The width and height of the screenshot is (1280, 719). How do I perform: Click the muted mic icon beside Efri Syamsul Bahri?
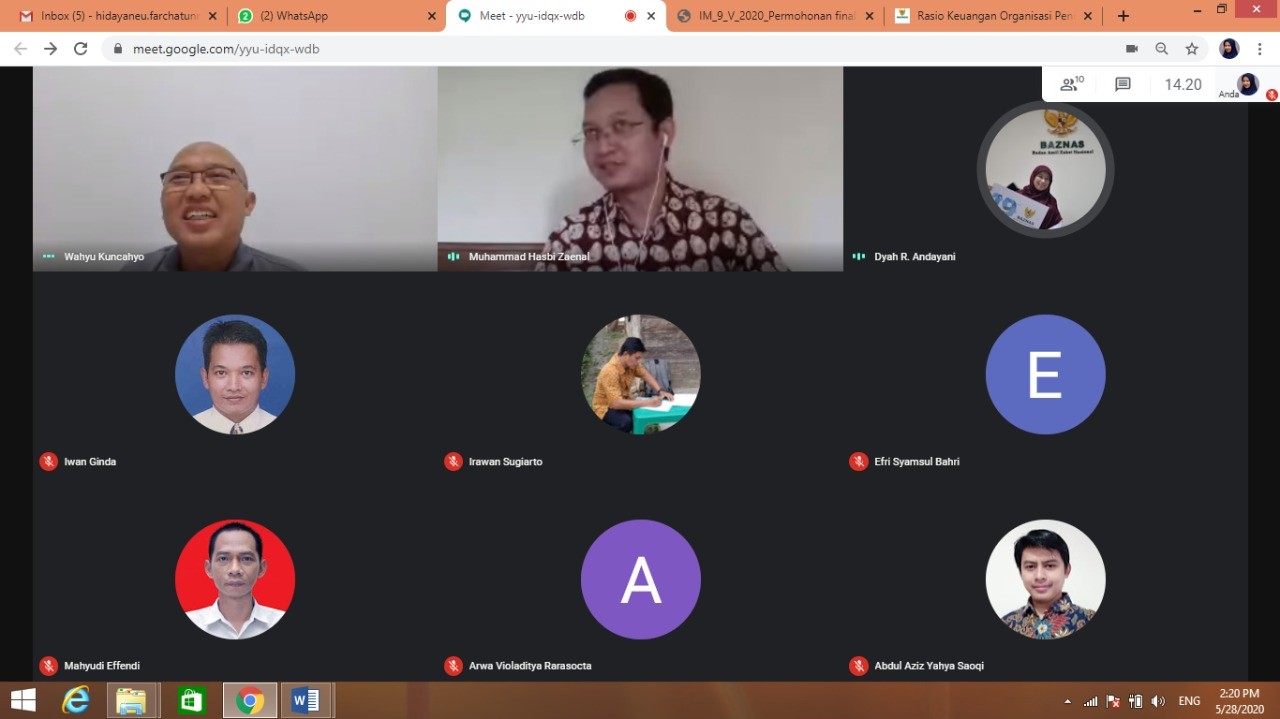pyautogui.click(x=858, y=461)
